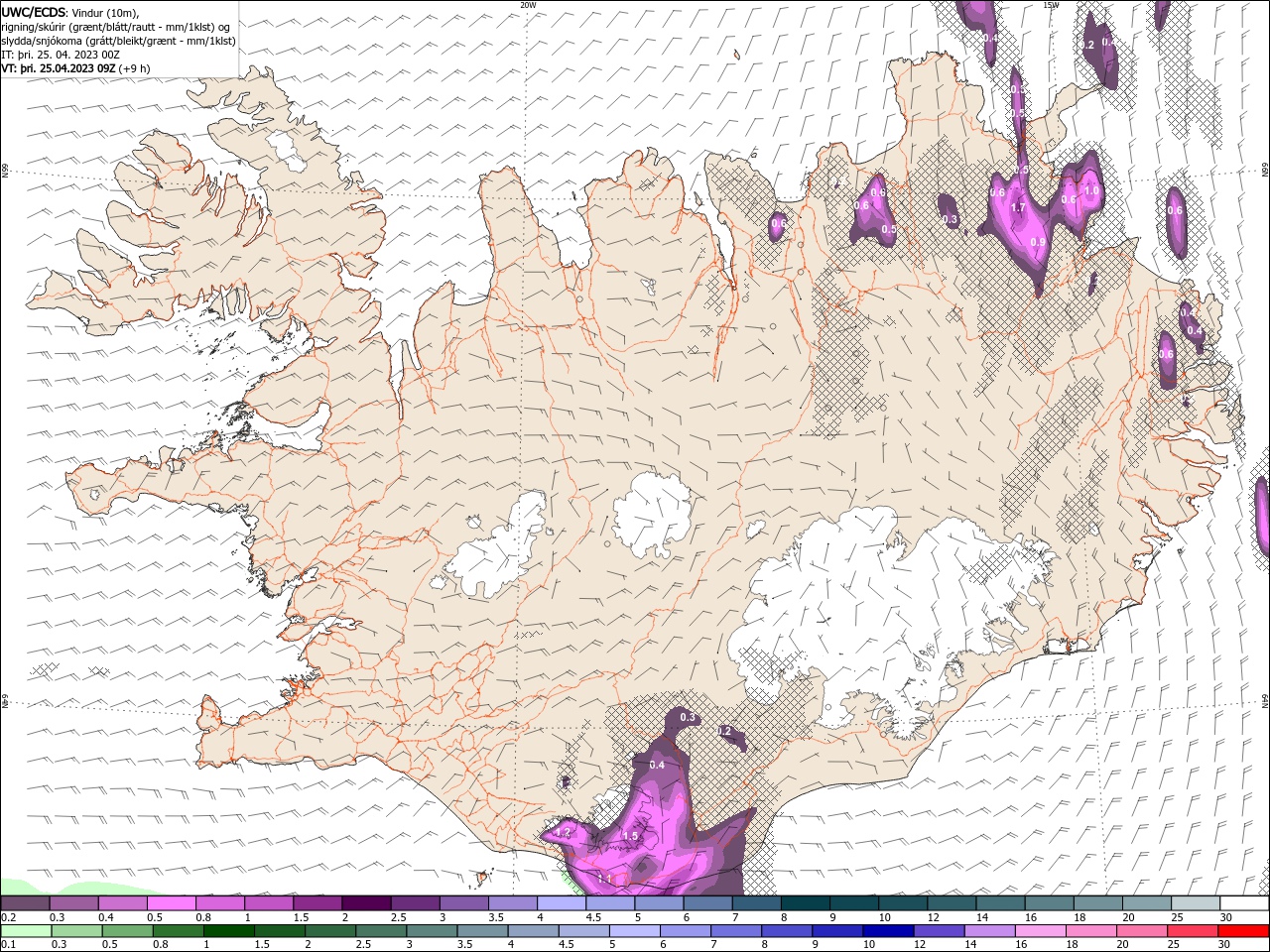Click the crimson legend swatch labeled 25
Screen dimensions: 1270x952
click(1192, 931)
